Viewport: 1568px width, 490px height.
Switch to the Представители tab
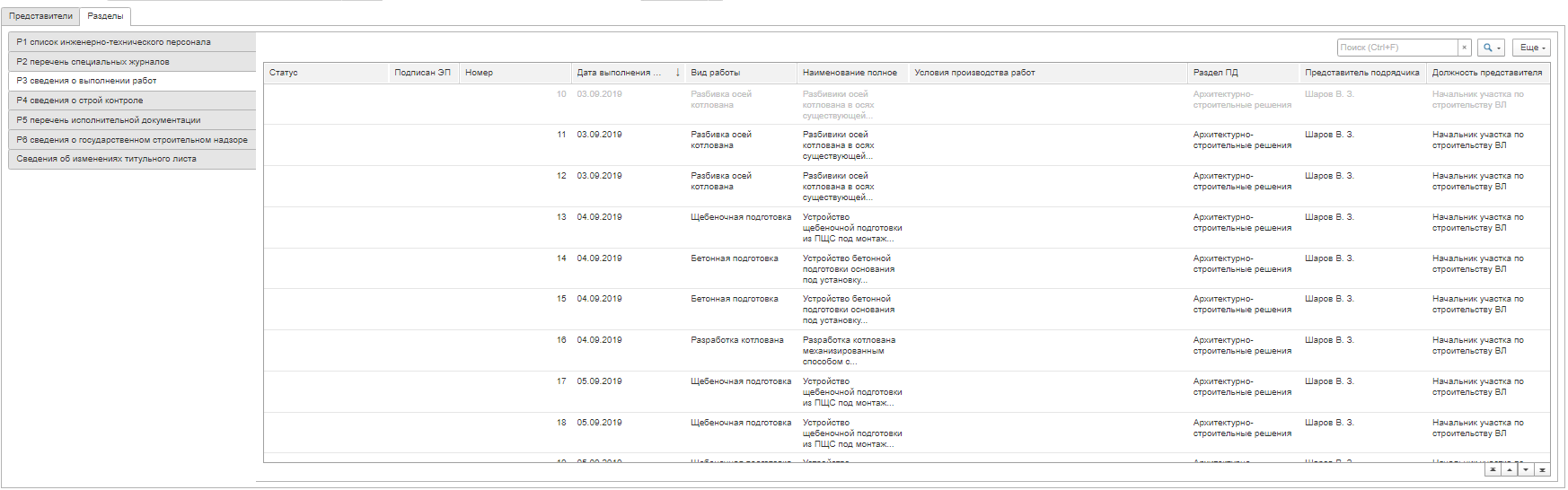(x=40, y=16)
